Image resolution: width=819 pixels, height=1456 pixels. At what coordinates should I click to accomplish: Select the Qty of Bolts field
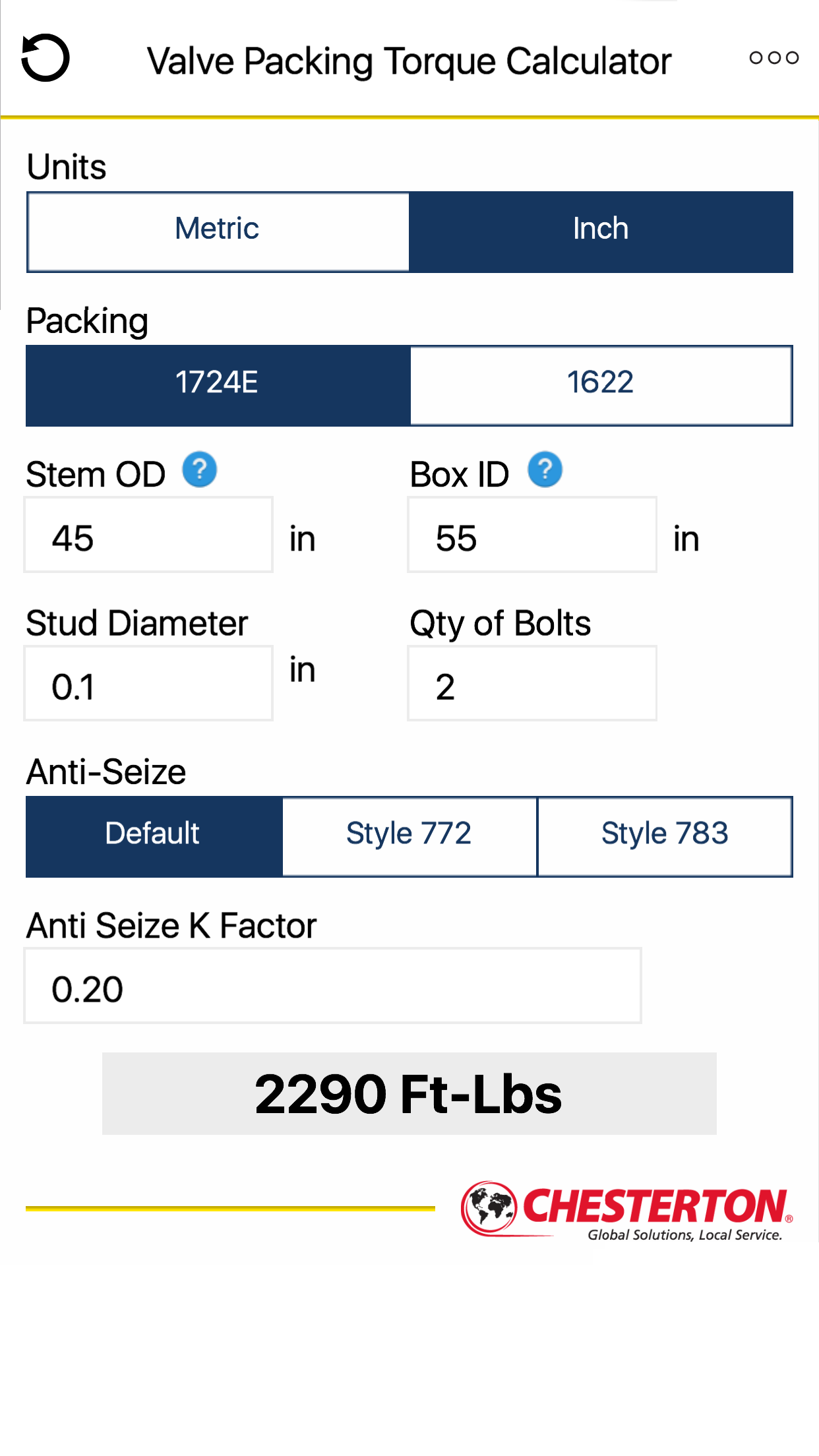pos(531,684)
